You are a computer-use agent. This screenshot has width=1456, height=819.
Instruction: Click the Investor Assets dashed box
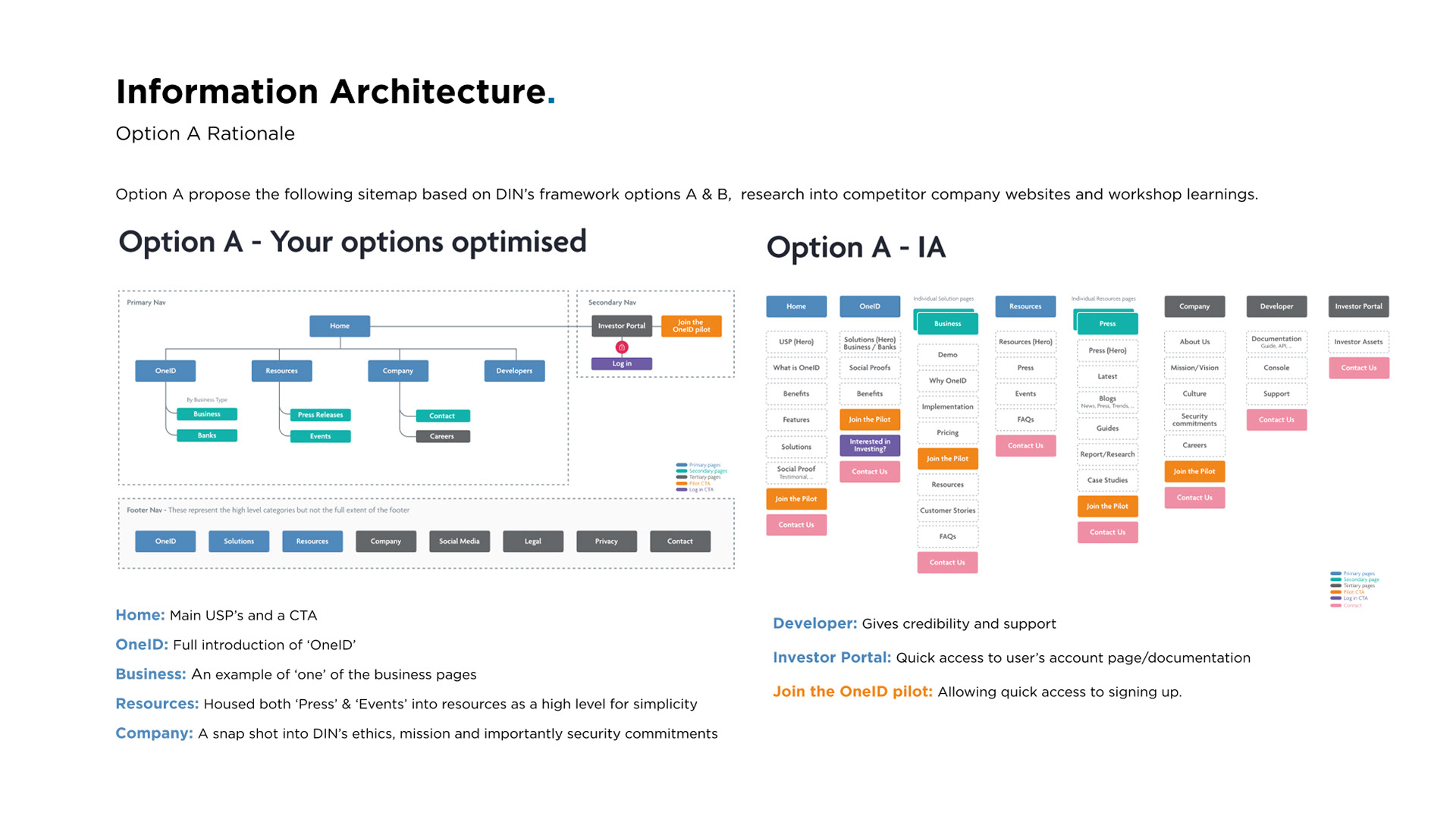click(1358, 342)
